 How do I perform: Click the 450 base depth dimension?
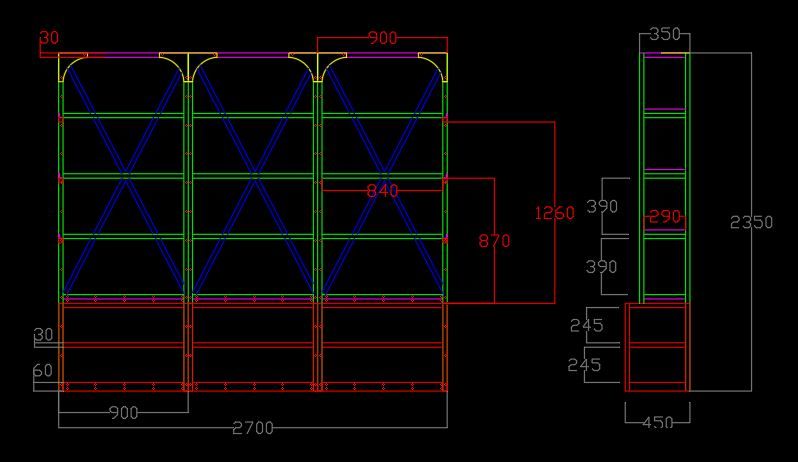[x=658, y=422]
